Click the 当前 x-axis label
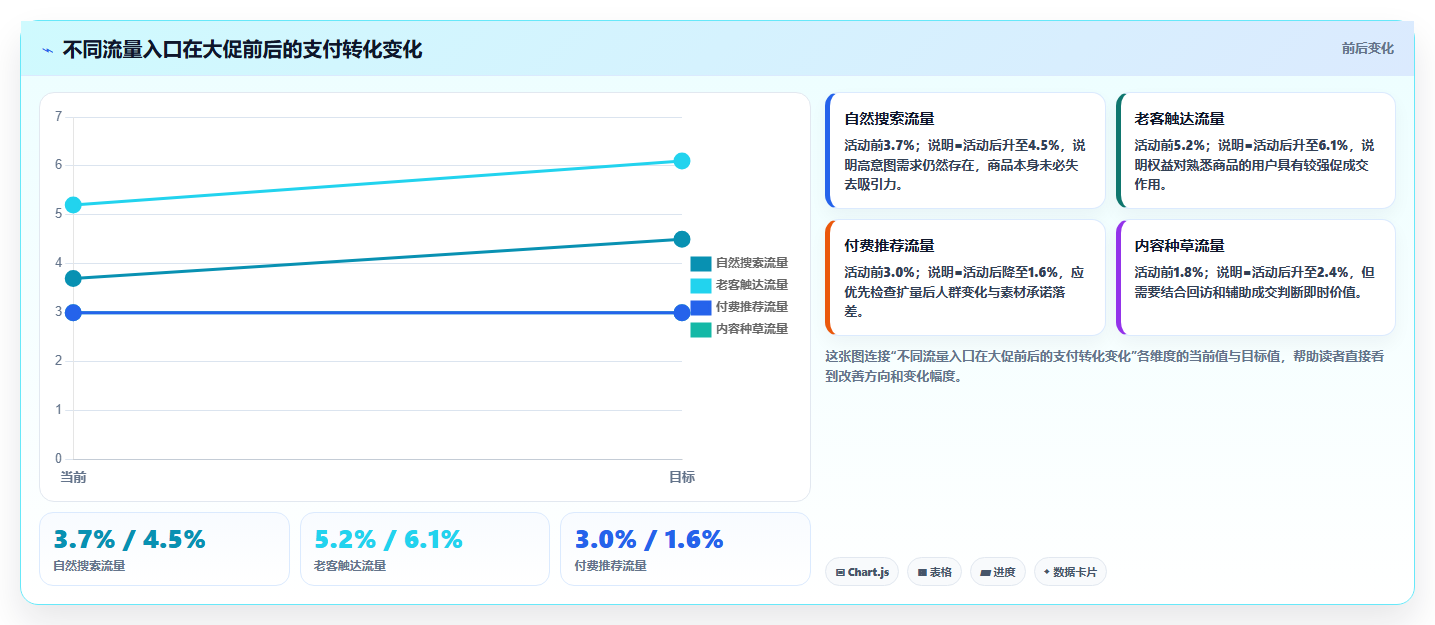The image size is (1435, 625). [x=73, y=477]
